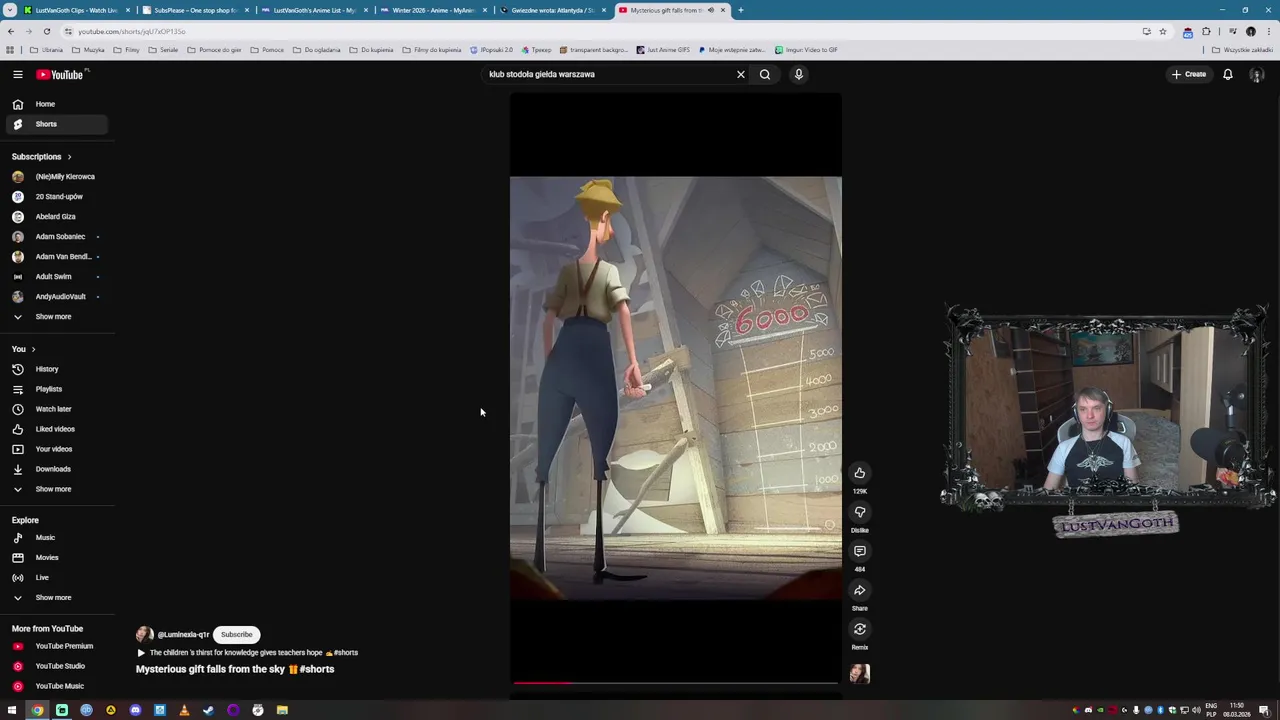Seek using the Short's progress bar
Viewport: 1280px width, 720px height.
pyautogui.click(x=676, y=683)
